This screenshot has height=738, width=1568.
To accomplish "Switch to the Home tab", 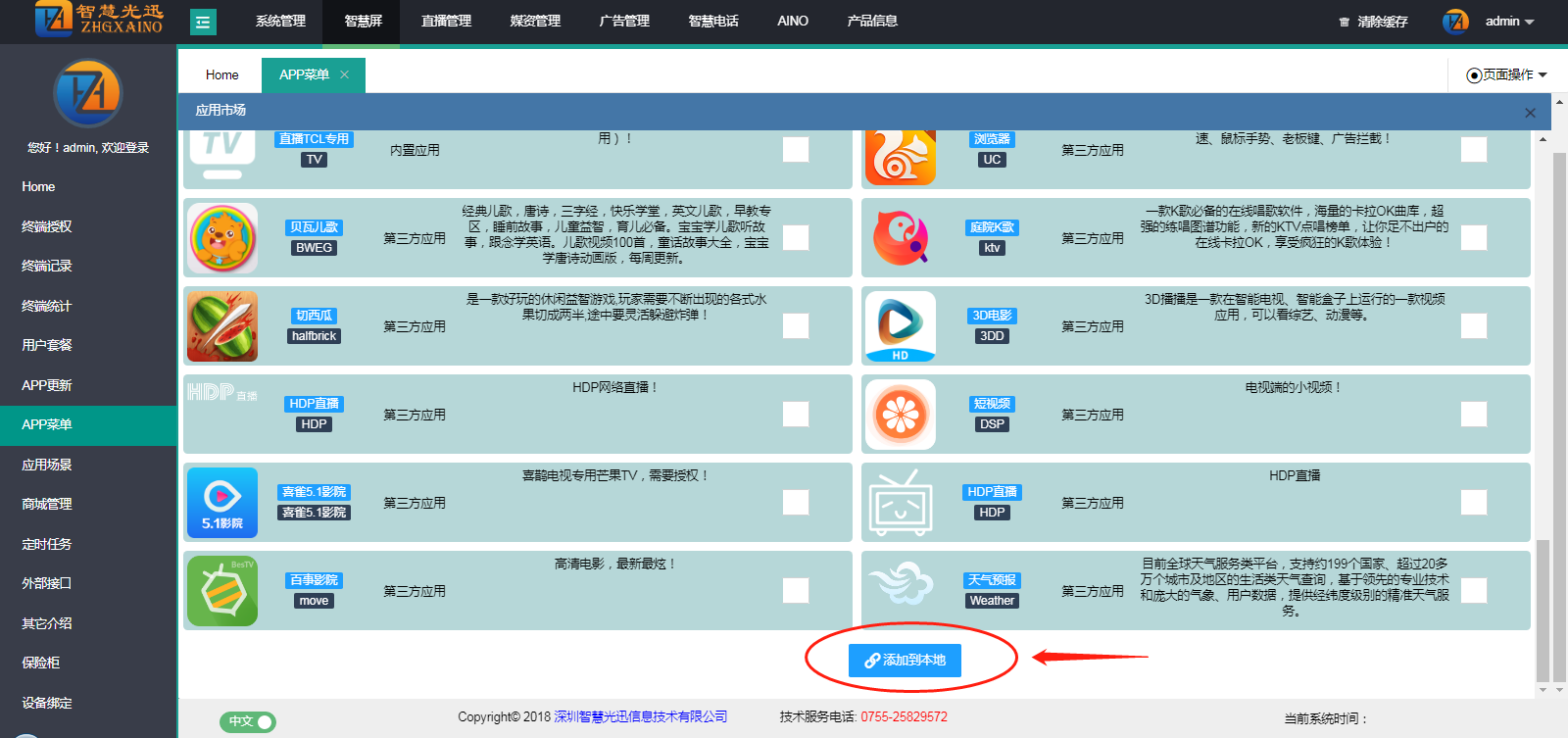I will pyautogui.click(x=221, y=75).
